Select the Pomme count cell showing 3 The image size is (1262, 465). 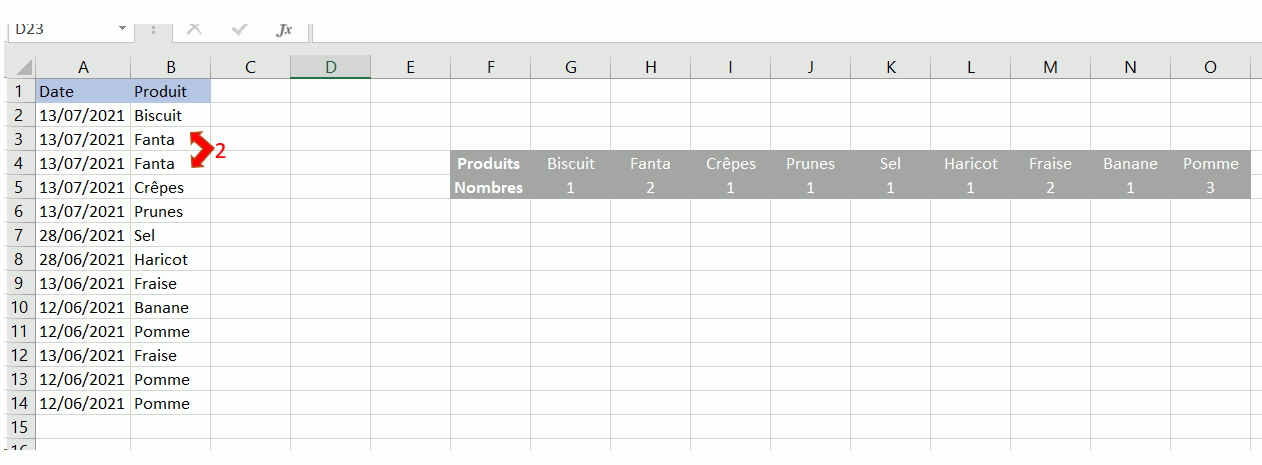[1210, 187]
